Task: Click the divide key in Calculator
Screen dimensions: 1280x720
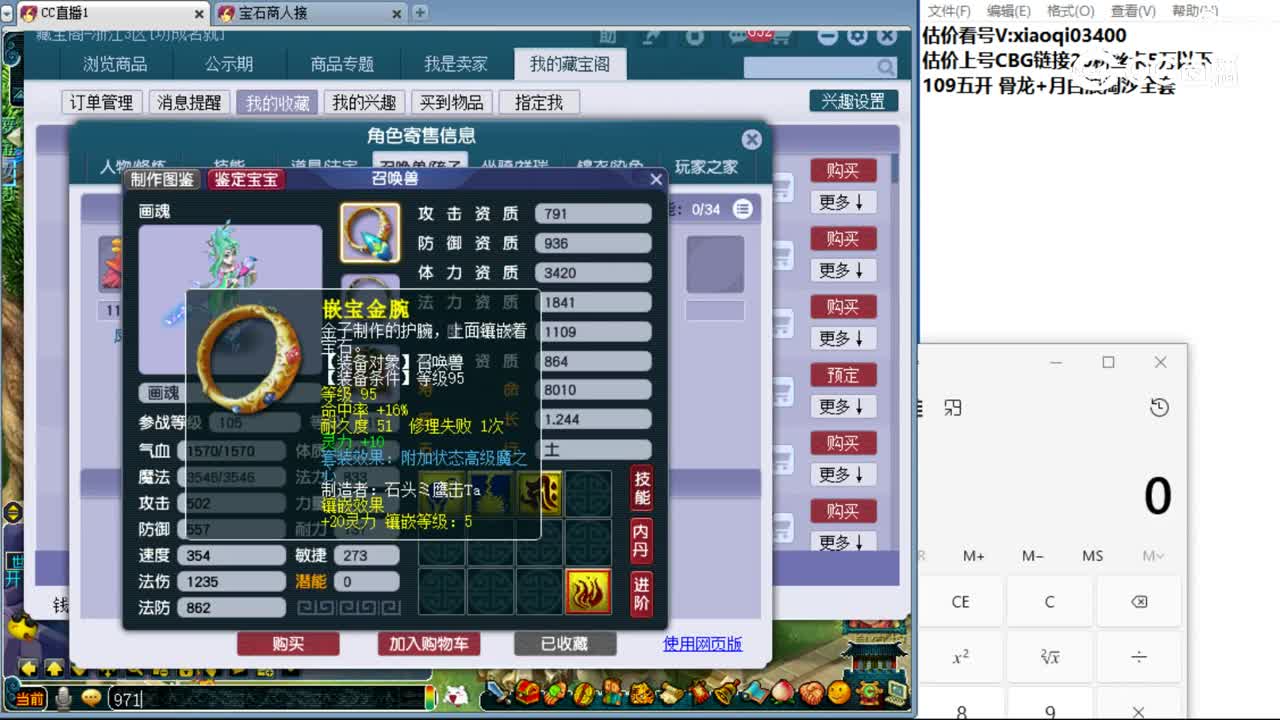Action: click(x=1139, y=657)
